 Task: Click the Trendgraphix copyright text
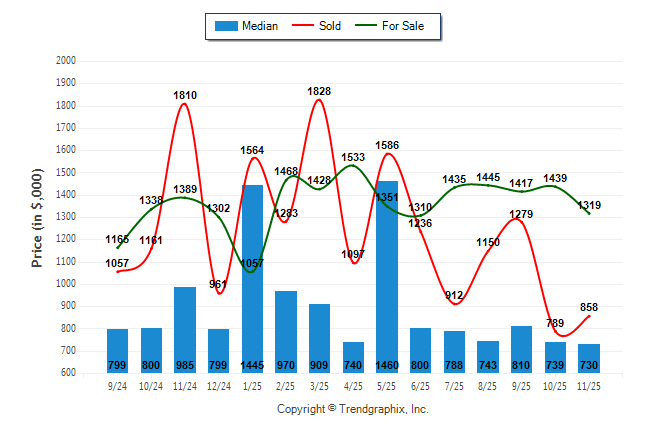(x=352, y=409)
